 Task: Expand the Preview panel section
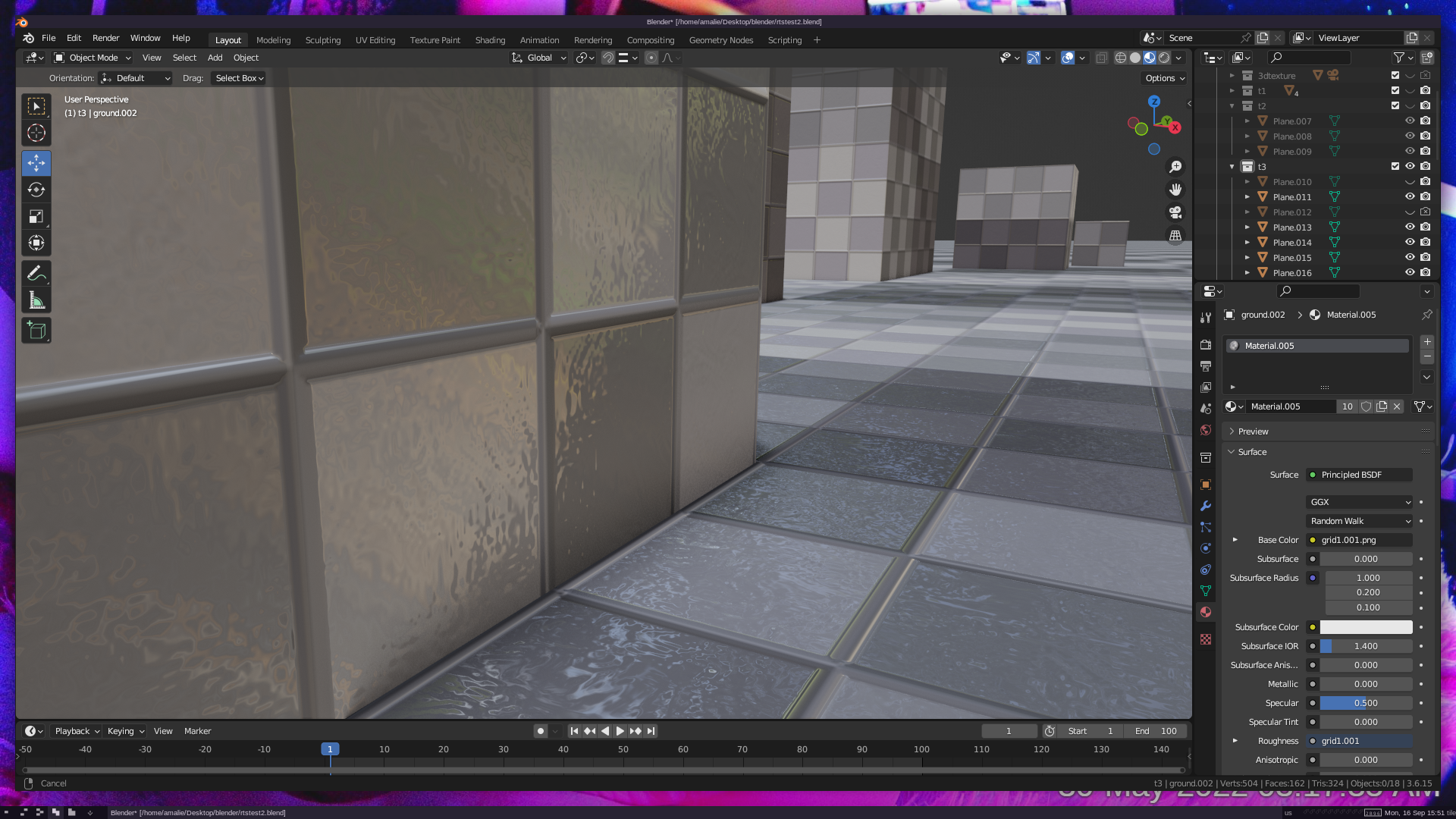[1253, 431]
